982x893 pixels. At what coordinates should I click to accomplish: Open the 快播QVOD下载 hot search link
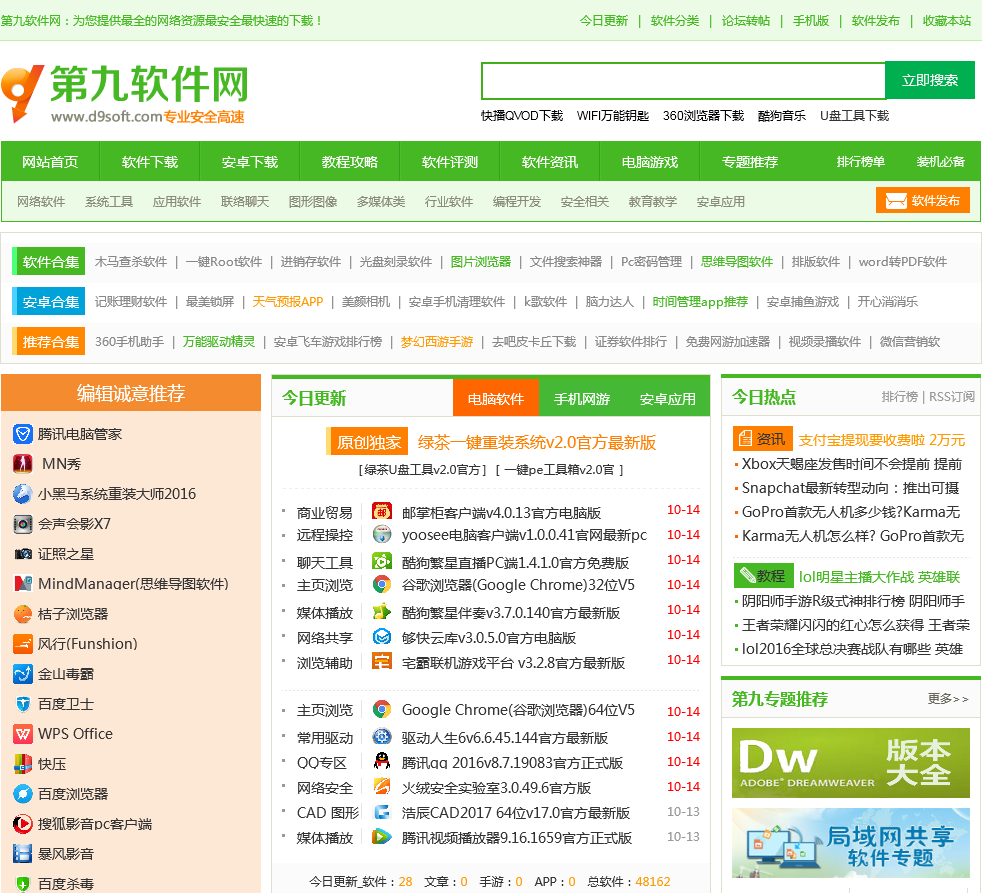(522, 116)
